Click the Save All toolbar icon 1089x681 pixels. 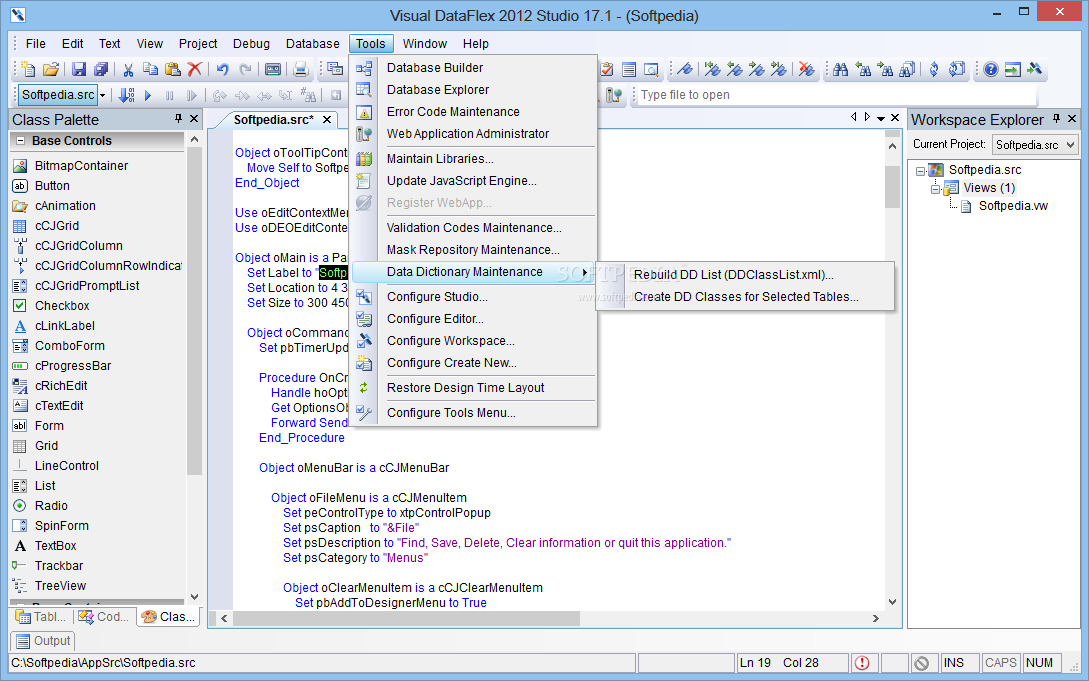(x=101, y=69)
